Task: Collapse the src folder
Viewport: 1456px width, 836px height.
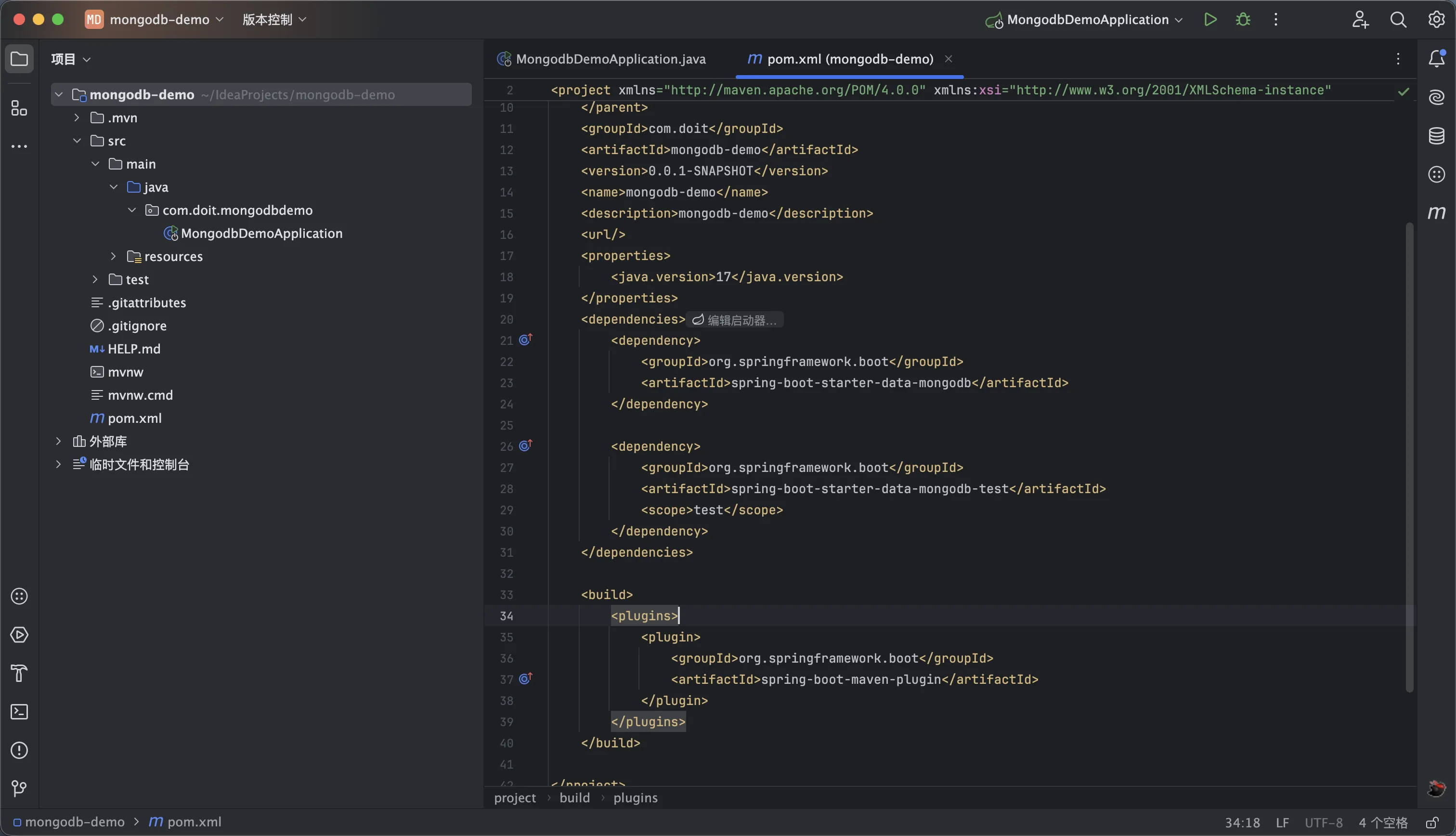Action: [77, 141]
